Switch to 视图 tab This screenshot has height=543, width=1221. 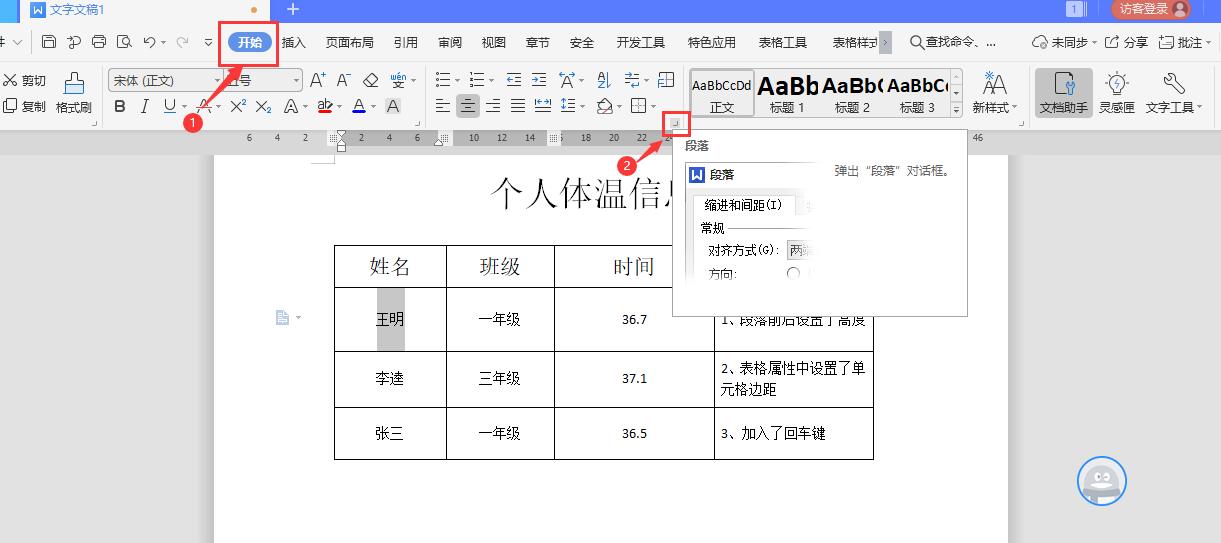tap(493, 42)
